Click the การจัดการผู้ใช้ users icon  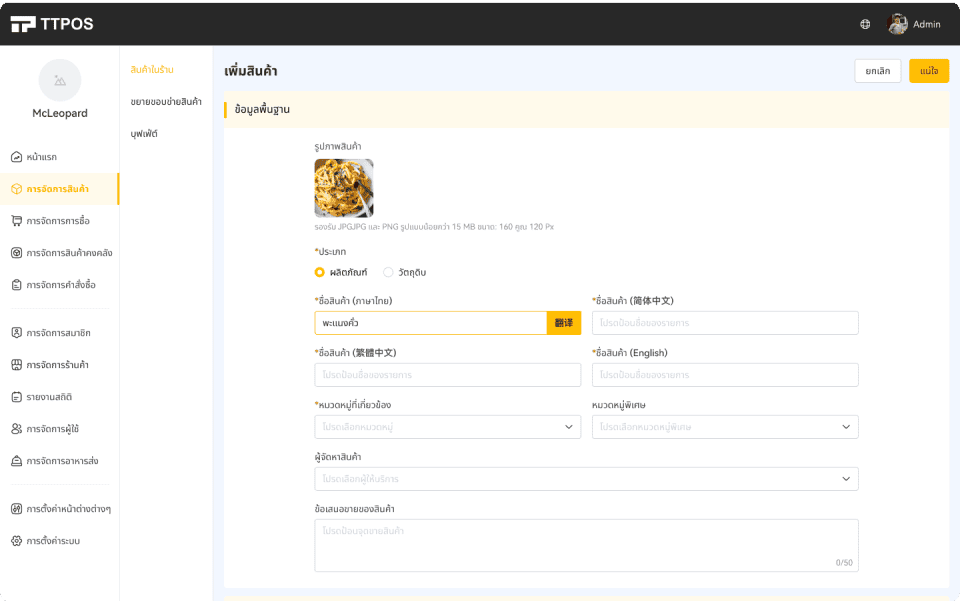point(17,429)
